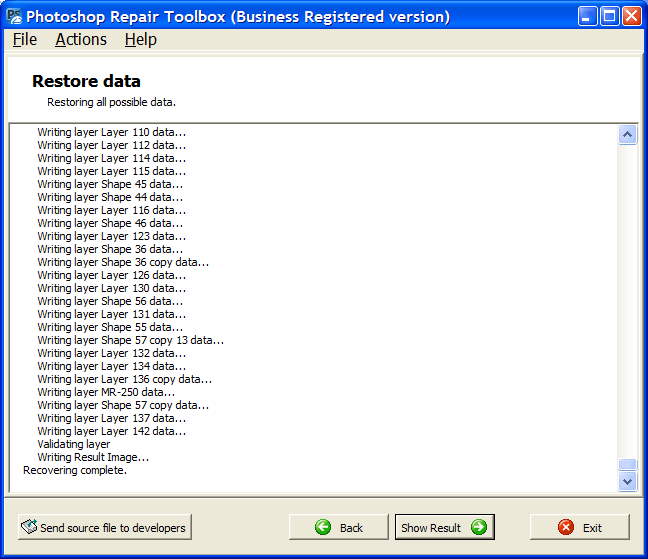Close the Photoshop Repair Toolbox window
This screenshot has height=559, width=648.
pyautogui.click(x=632, y=17)
